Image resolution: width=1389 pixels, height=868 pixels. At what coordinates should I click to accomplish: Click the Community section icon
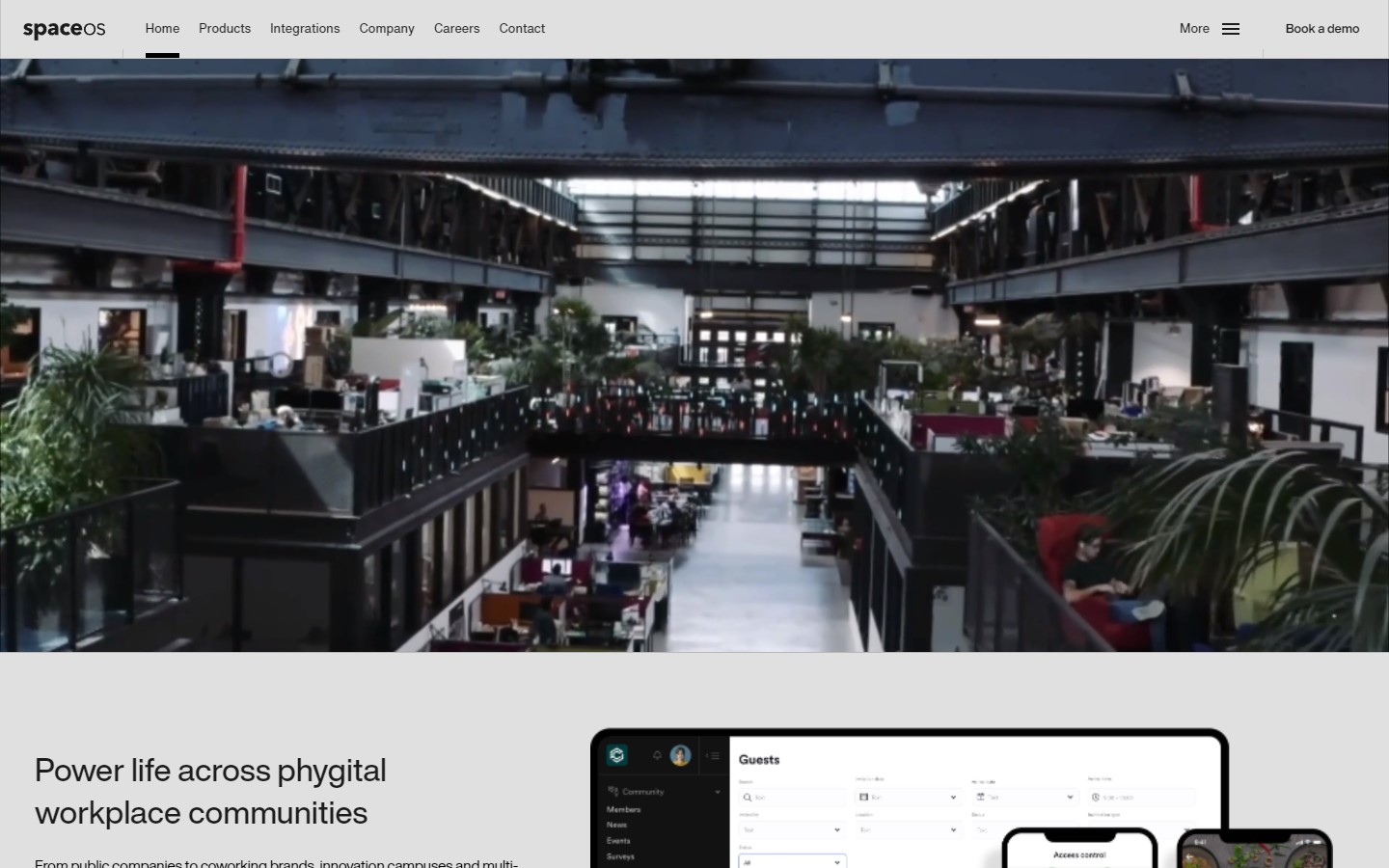613,792
